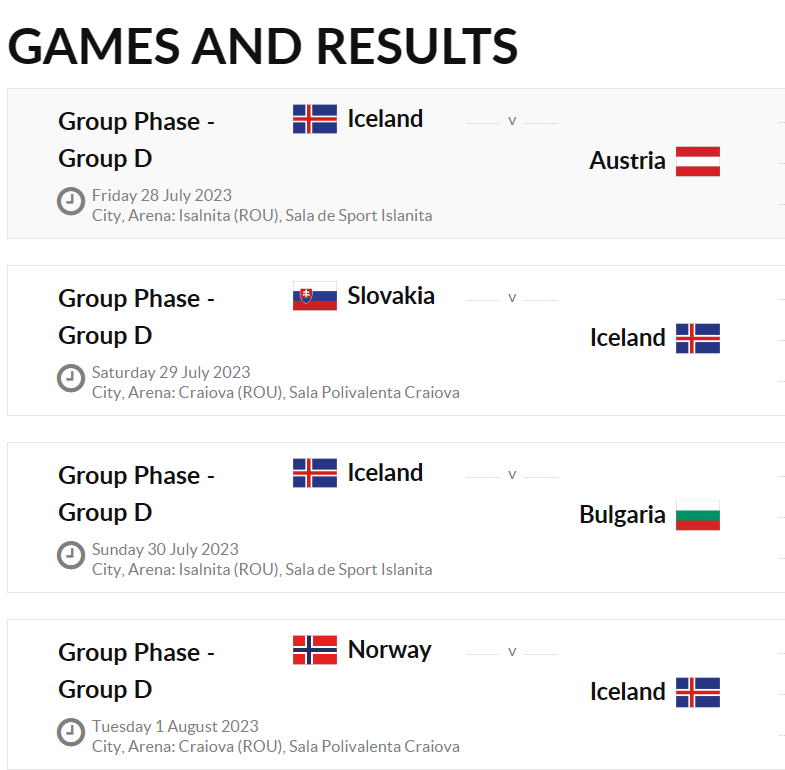Viewport: 785px width, 770px height.
Task: Click the clock icon beside Saturday 29 July 2023
Action: click(71, 378)
